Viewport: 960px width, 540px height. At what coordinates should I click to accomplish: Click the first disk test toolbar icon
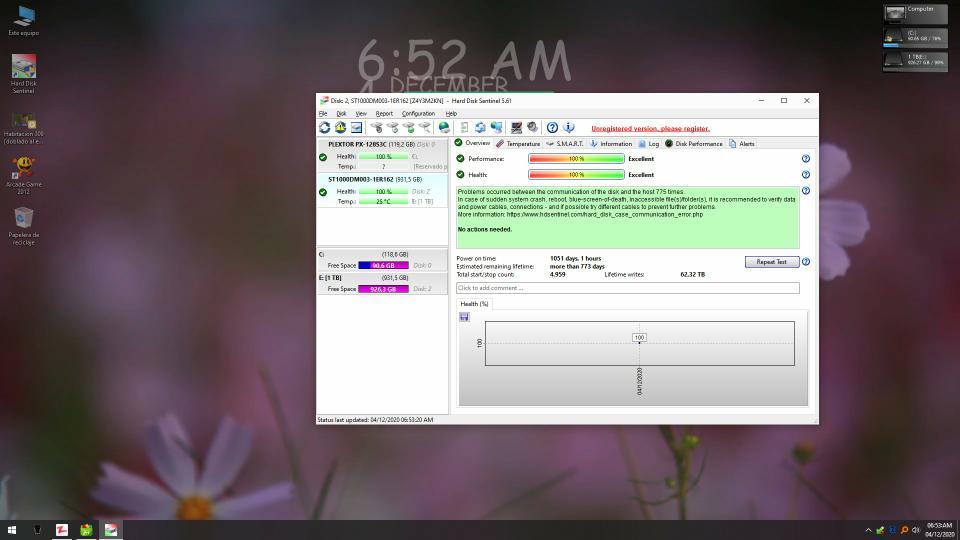377,127
